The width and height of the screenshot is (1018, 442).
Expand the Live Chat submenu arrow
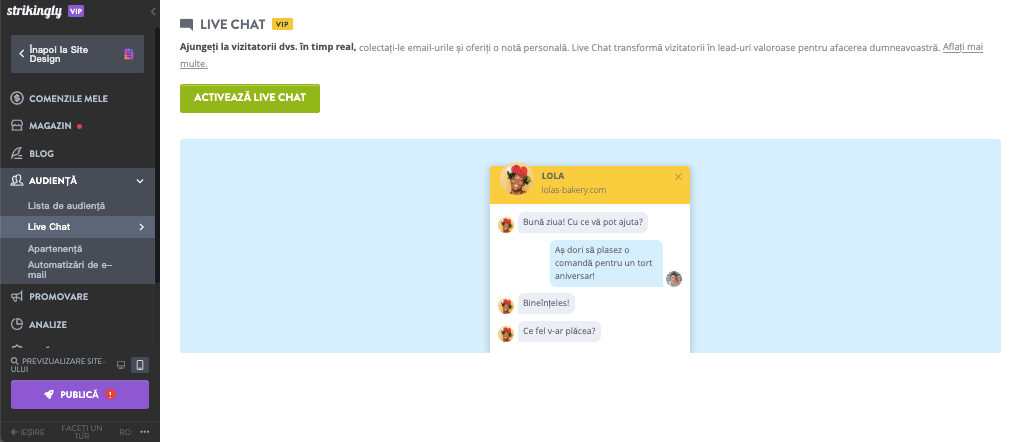[x=142, y=227]
